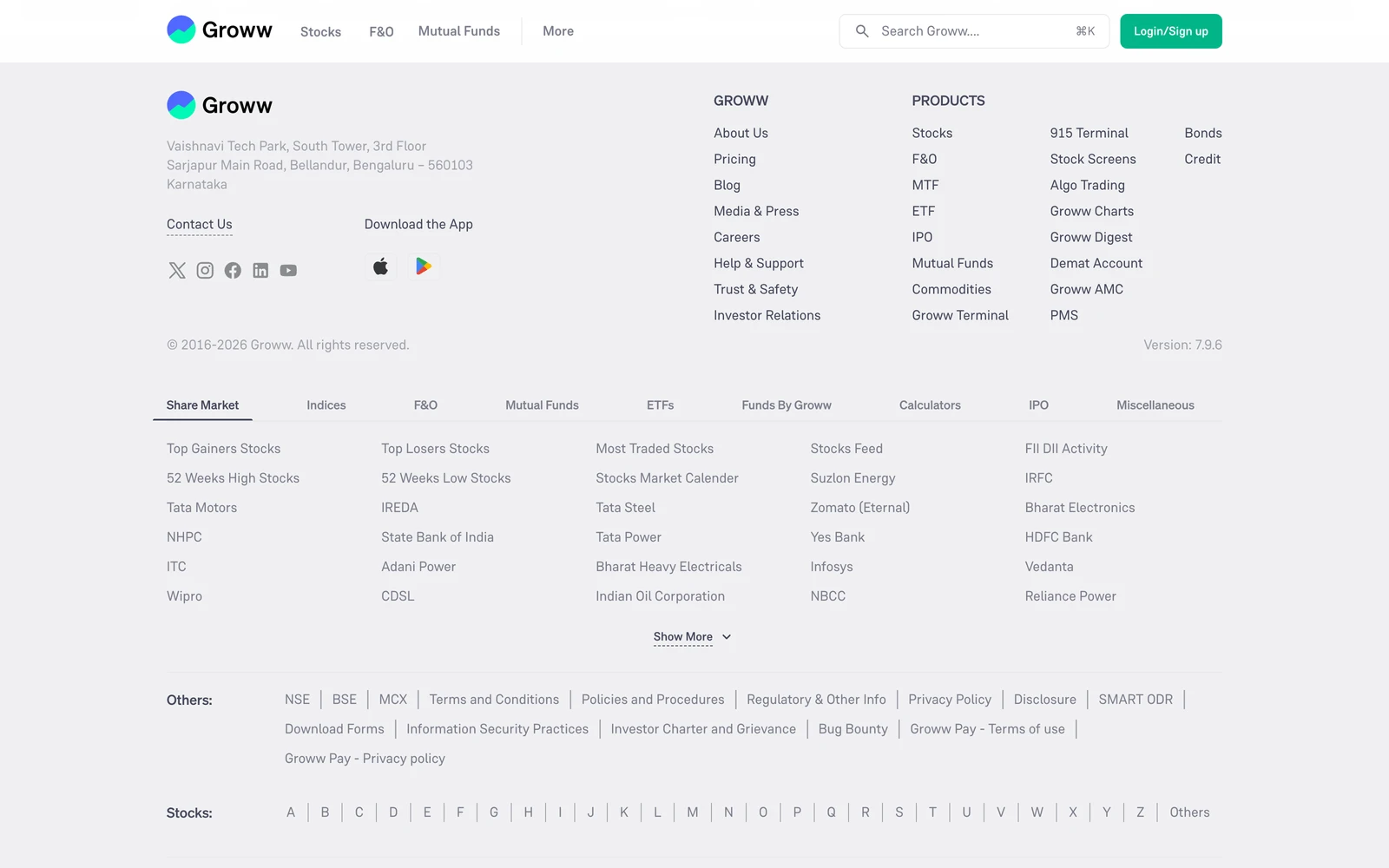This screenshot has width=1389, height=868.
Task: Browse stocks starting with letter A
Action: (x=291, y=812)
